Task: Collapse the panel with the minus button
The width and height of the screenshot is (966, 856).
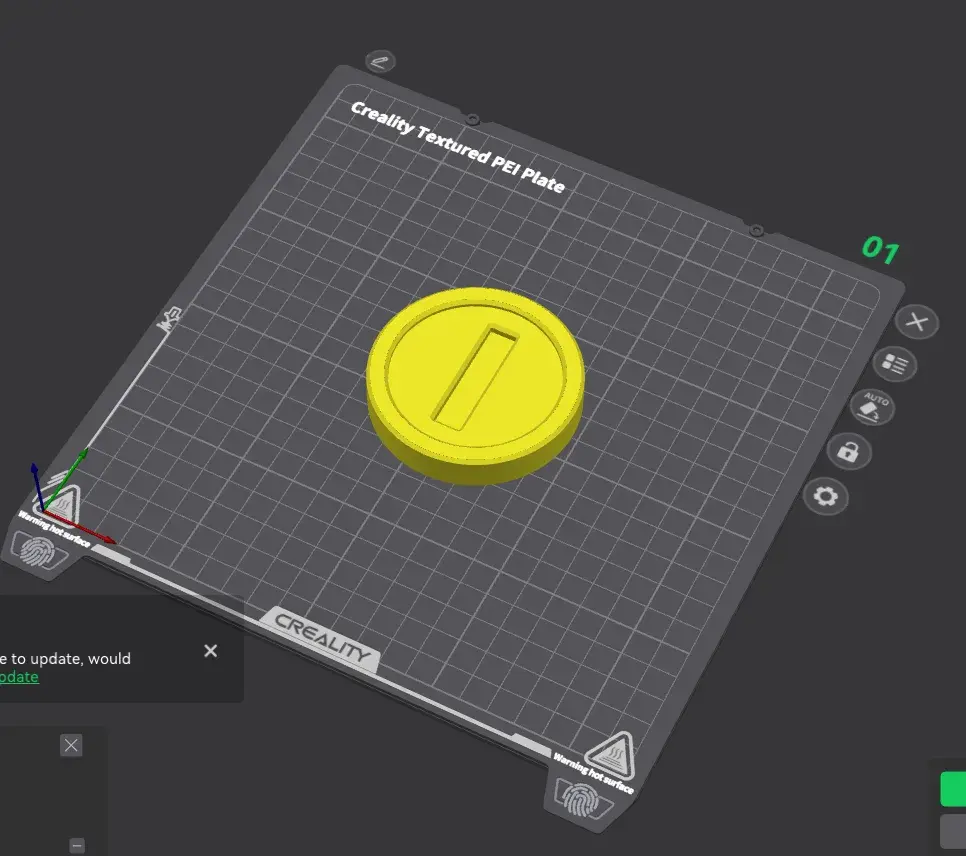Action: pyautogui.click(x=77, y=845)
